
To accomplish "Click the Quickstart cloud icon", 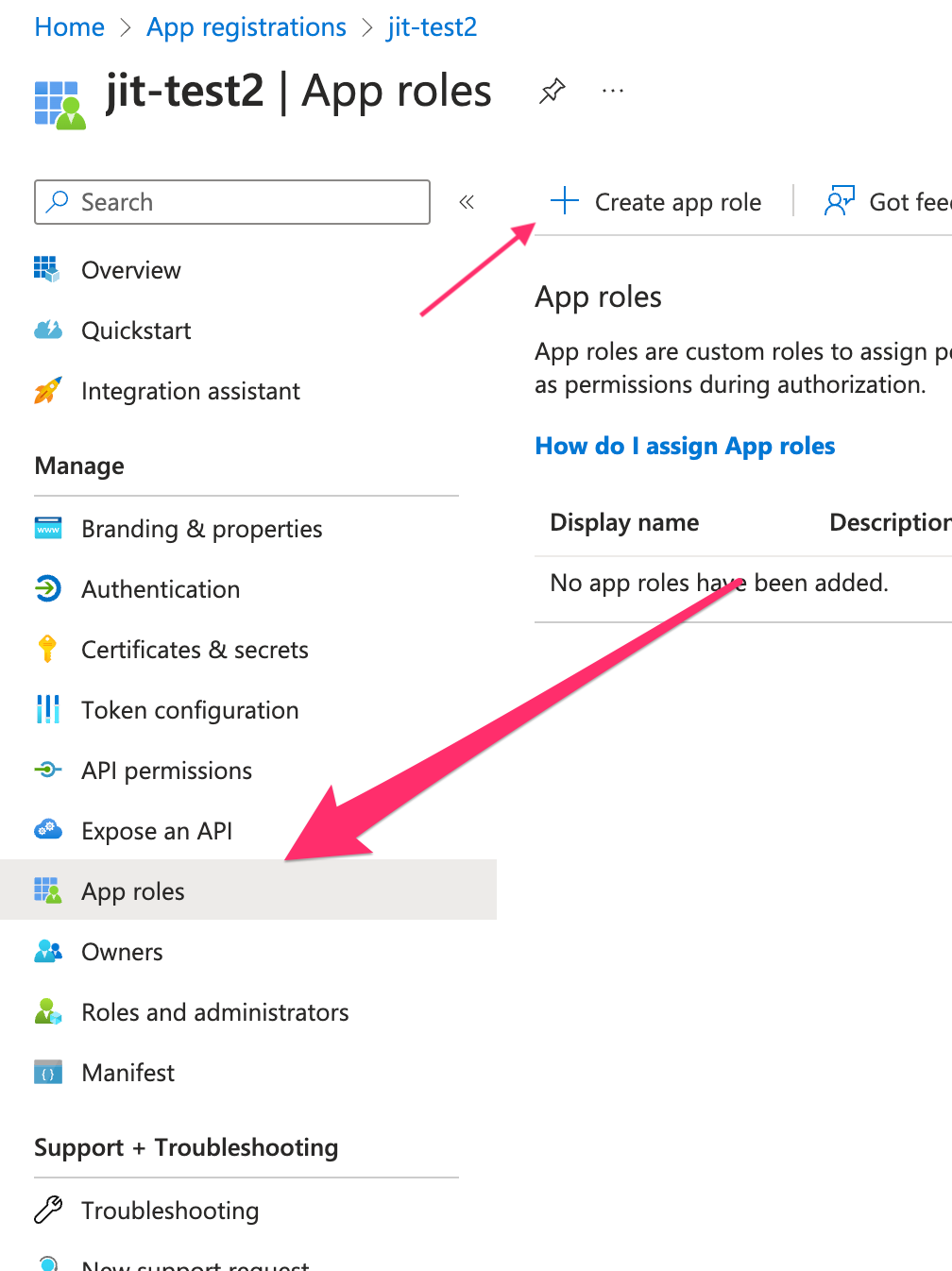I will pos(47,330).
